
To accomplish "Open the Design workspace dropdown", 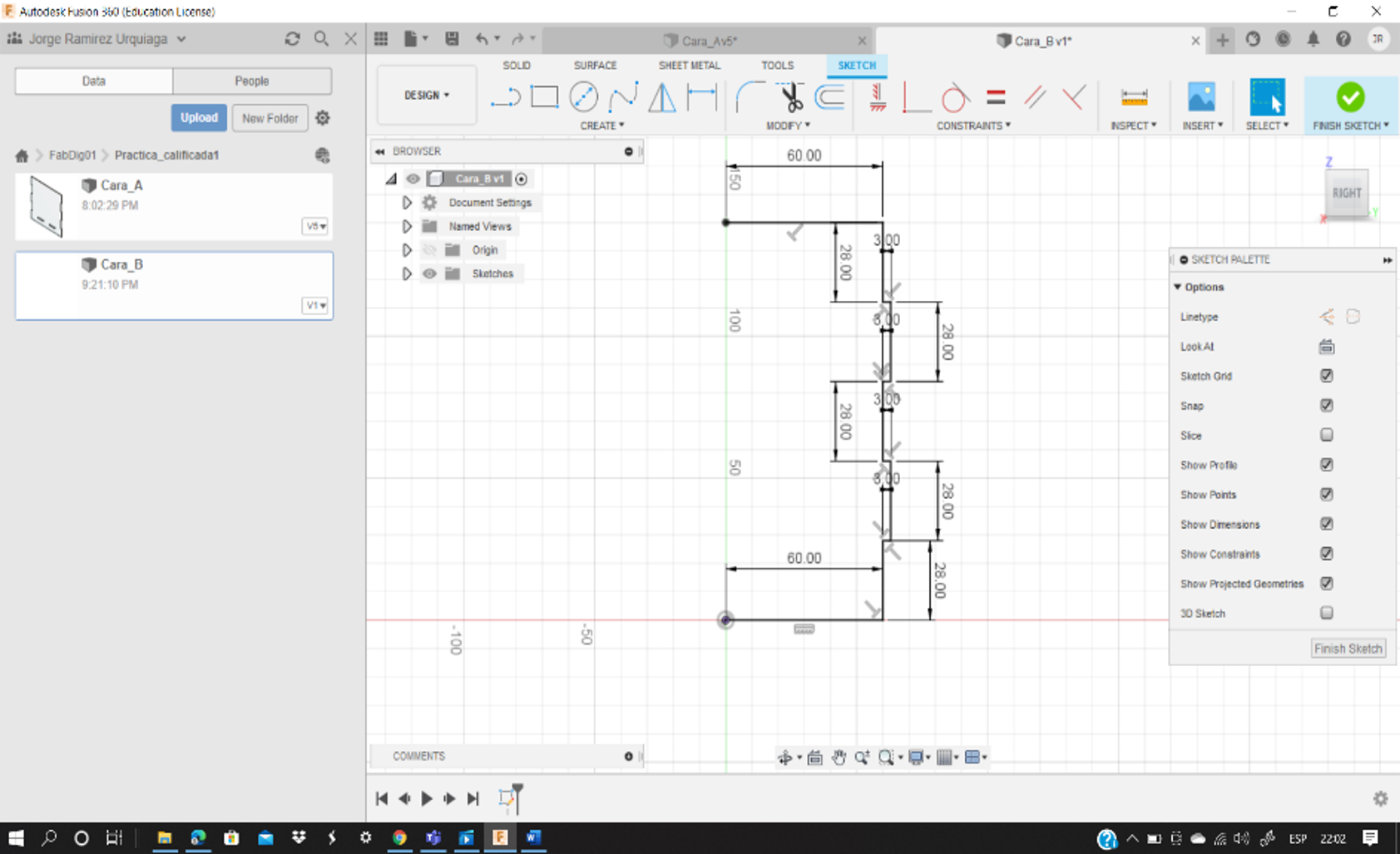I will 427,96.
